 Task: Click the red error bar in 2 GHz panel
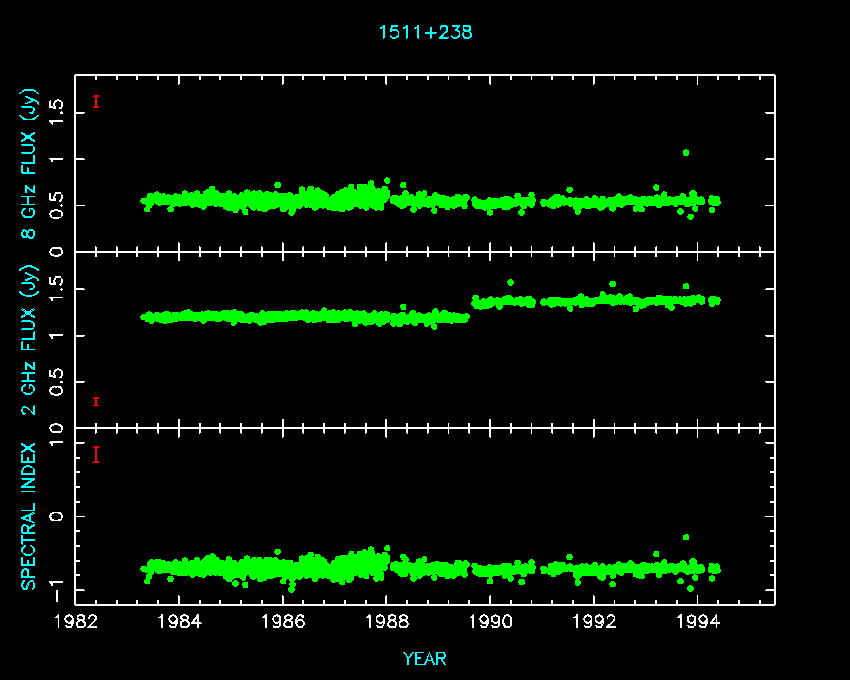pos(96,401)
